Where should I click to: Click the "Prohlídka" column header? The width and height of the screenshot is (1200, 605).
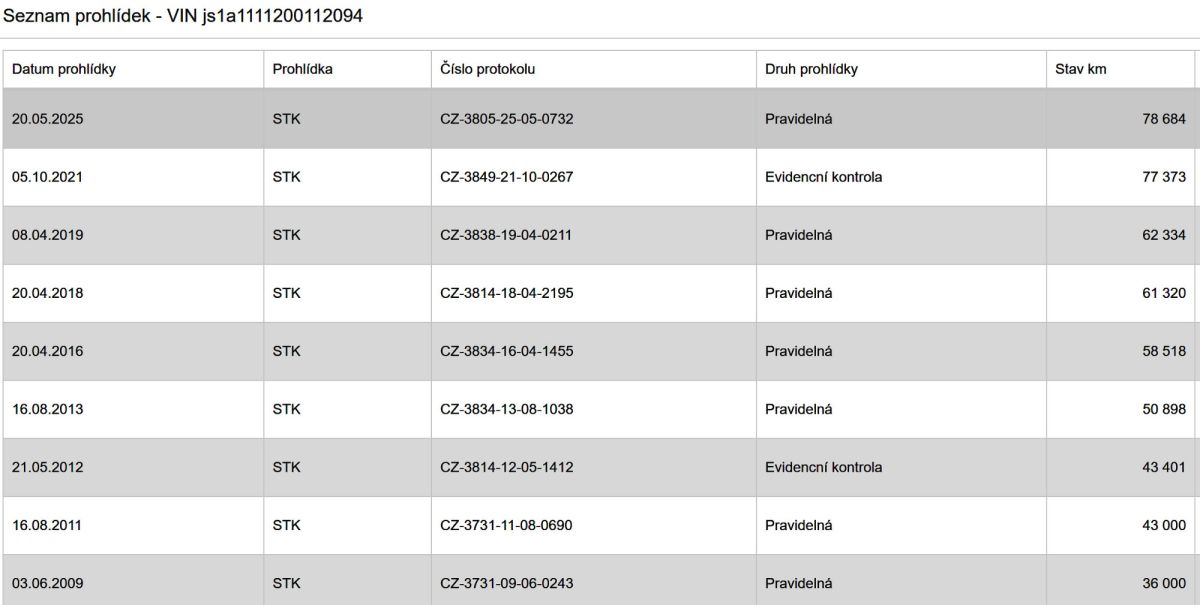pos(302,69)
